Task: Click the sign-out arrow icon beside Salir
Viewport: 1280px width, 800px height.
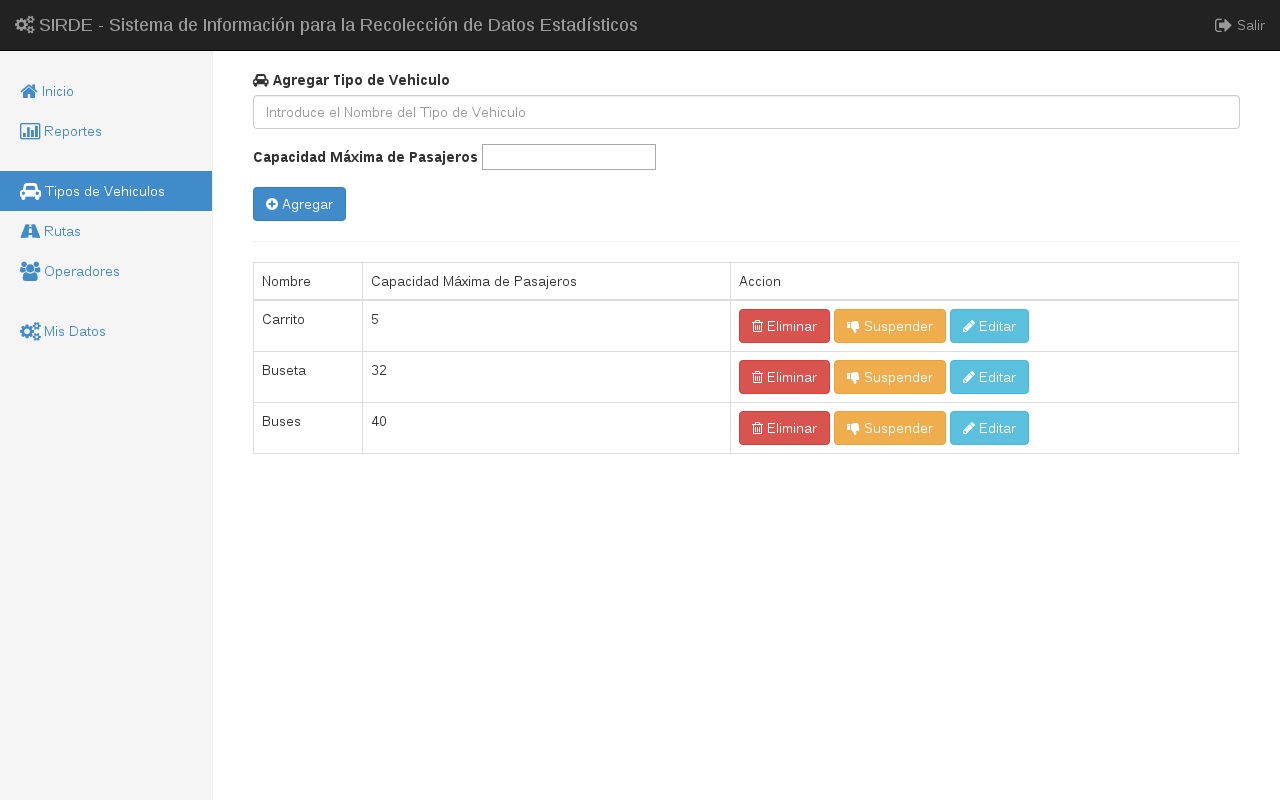Action: pyautogui.click(x=1223, y=25)
